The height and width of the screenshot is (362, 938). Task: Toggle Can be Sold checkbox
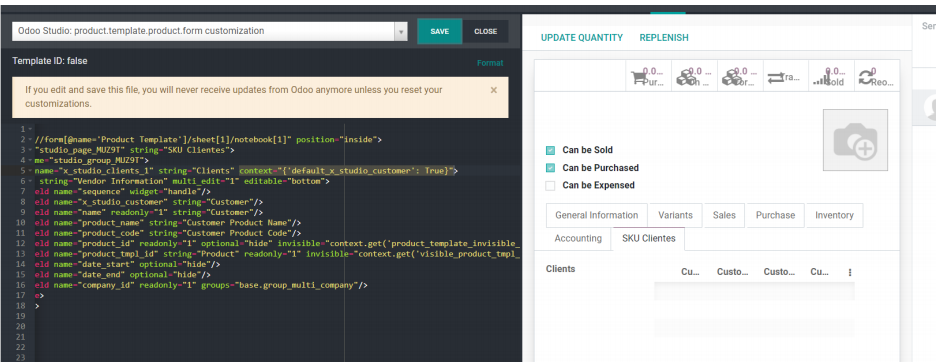tap(550, 150)
